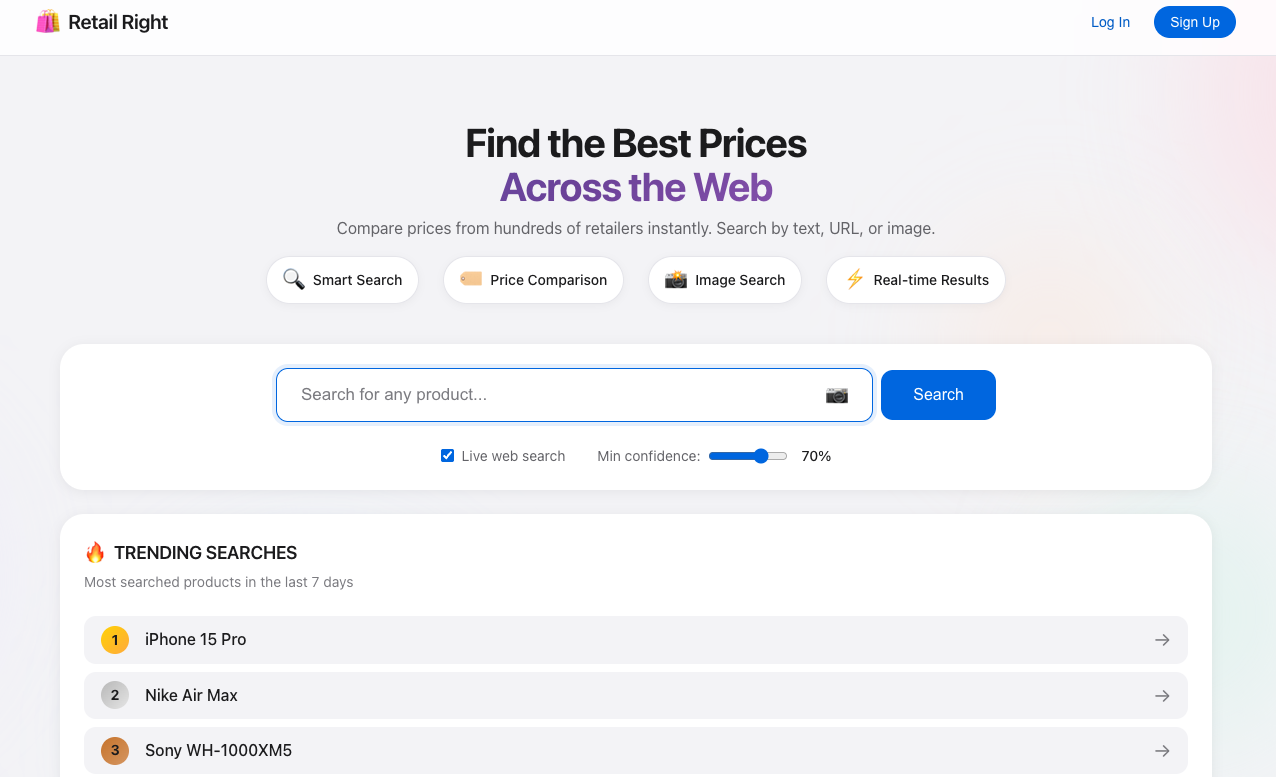Image resolution: width=1276 pixels, height=777 pixels.
Task: Select the iPhone 15 Pro trending search
Action: point(635,639)
